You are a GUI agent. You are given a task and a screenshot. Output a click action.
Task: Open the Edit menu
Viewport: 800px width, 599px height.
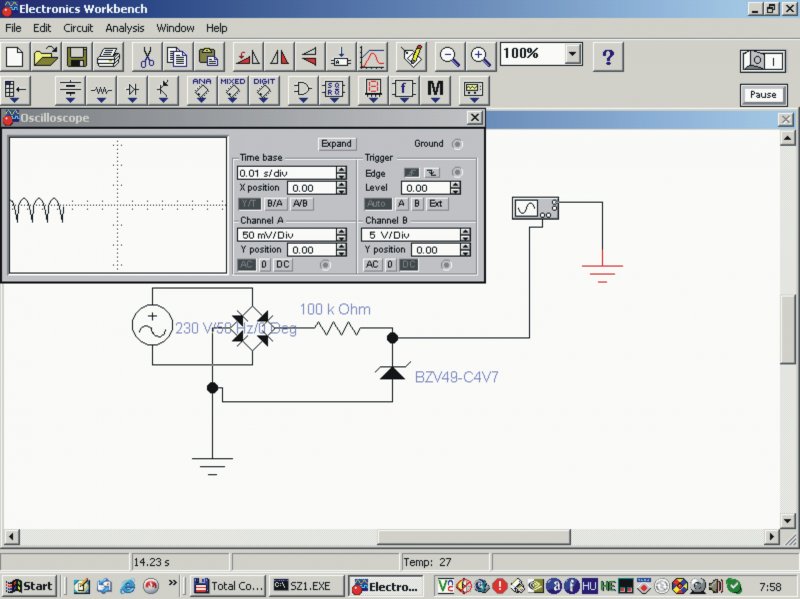[x=42, y=28]
